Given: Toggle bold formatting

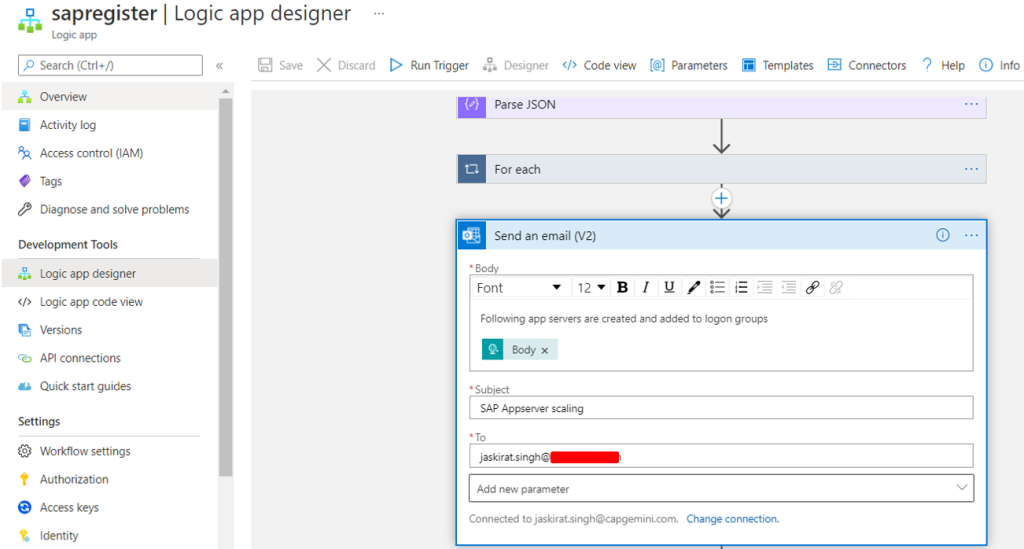Looking at the screenshot, I should (x=622, y=288).
